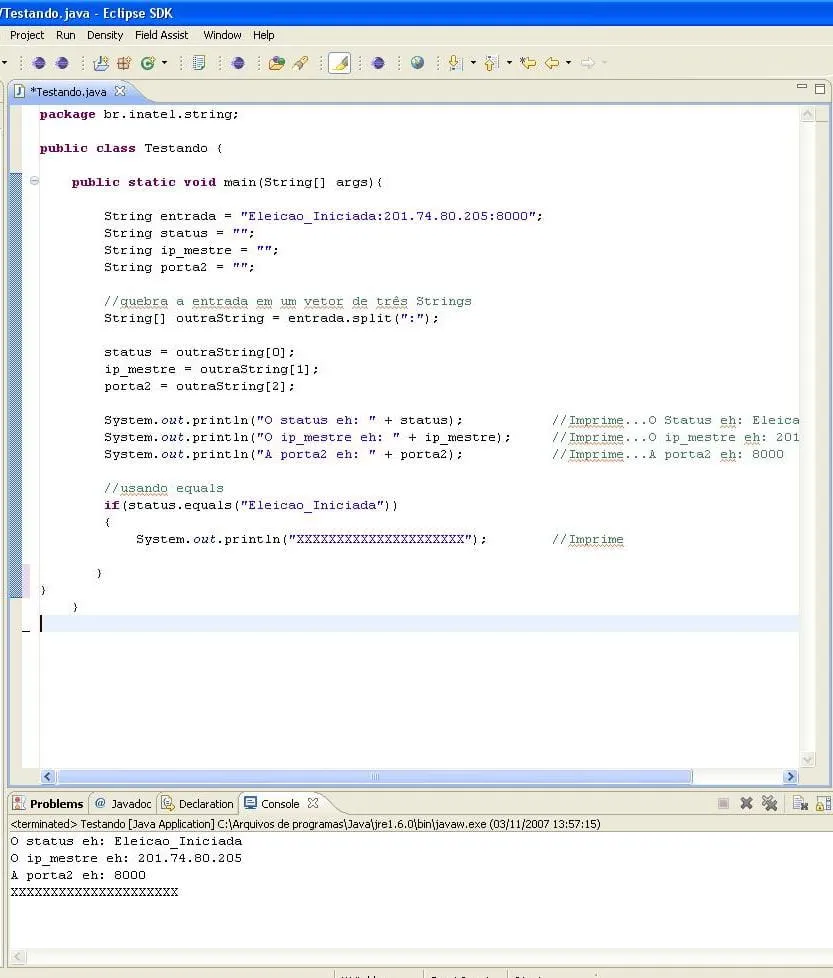
Task: Collapse the main method fold marker
Action: tap(34, 182)
